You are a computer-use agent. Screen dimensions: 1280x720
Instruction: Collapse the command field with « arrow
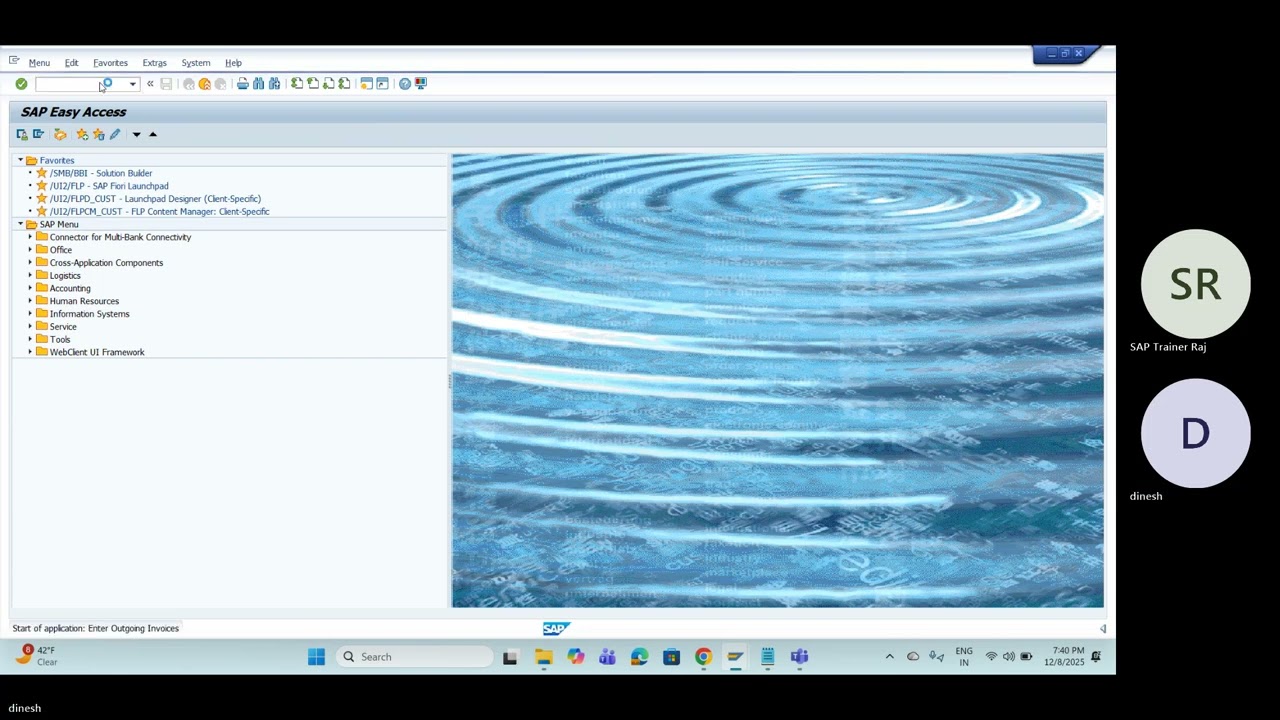tap(150, 84)
